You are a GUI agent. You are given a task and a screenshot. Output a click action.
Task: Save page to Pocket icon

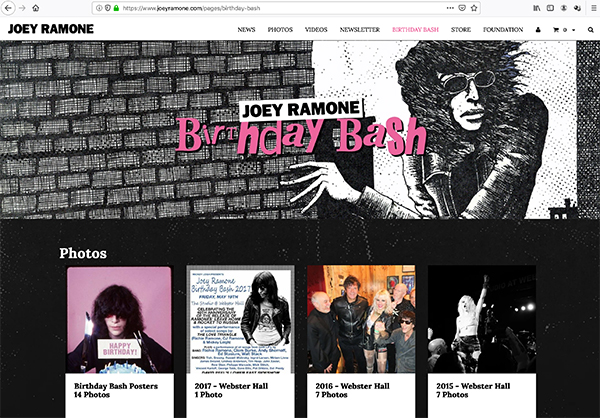click(x=462, y=8)
